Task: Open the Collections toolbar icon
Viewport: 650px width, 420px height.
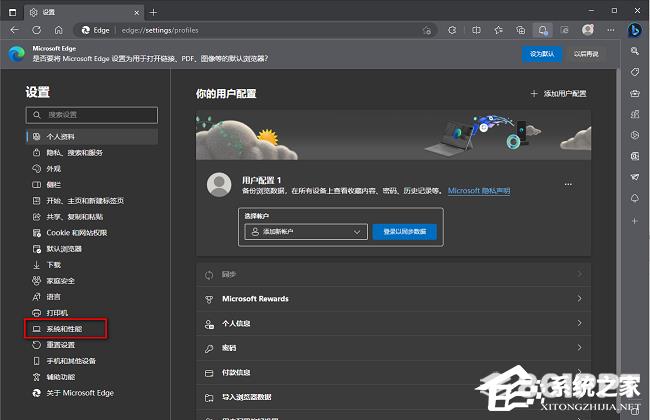Action: [x=521, y=30]
